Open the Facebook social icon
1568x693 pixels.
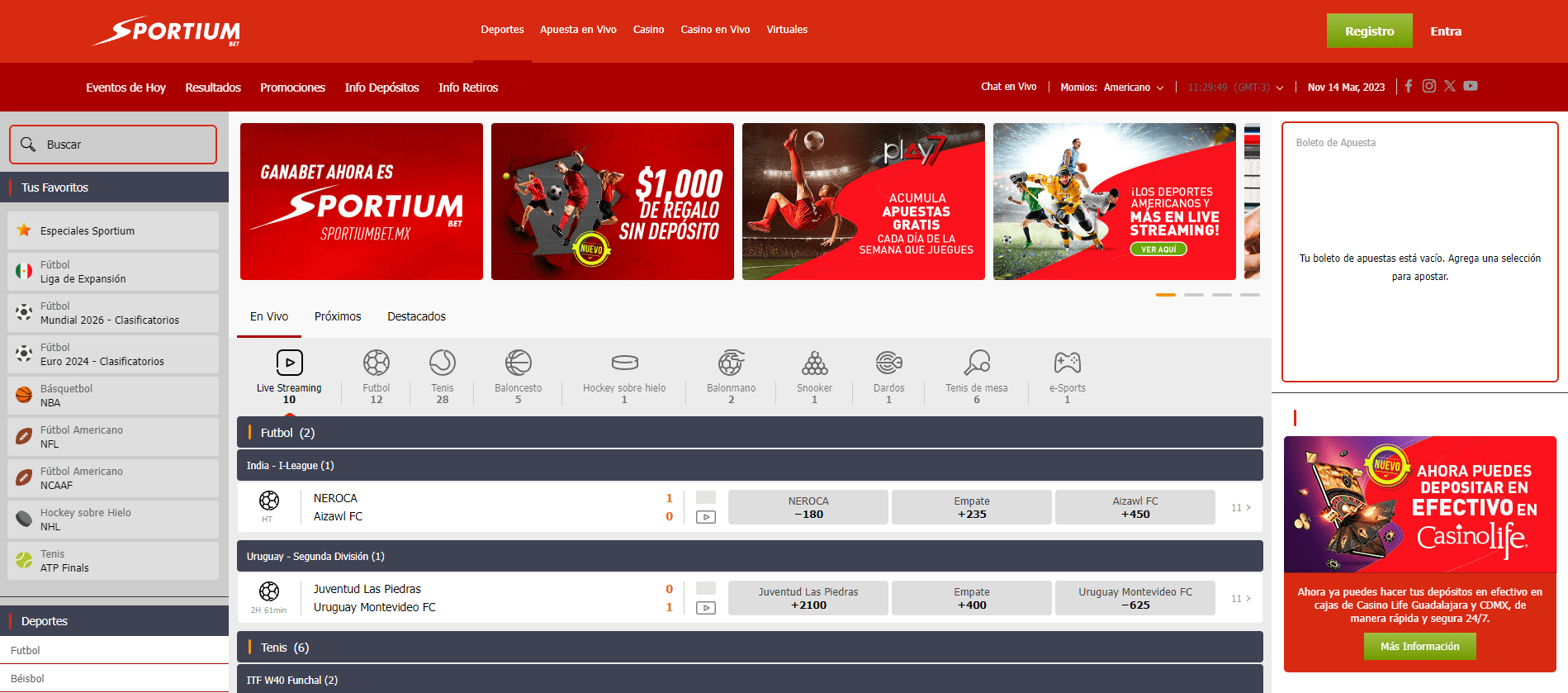pyautogui.click(x=1409, y=86)
